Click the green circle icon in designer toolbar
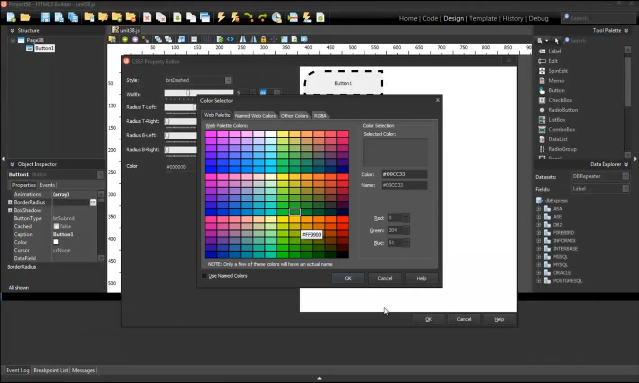The height and width of the screenshot is (383, 639). pos(125,39)
